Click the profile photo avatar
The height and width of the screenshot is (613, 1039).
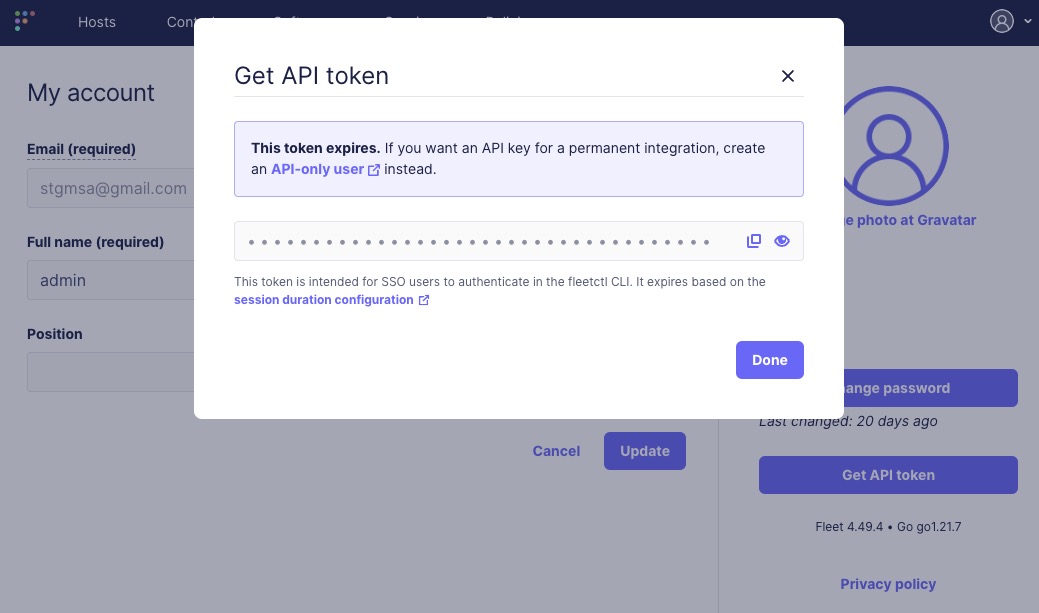coord(890,145)
